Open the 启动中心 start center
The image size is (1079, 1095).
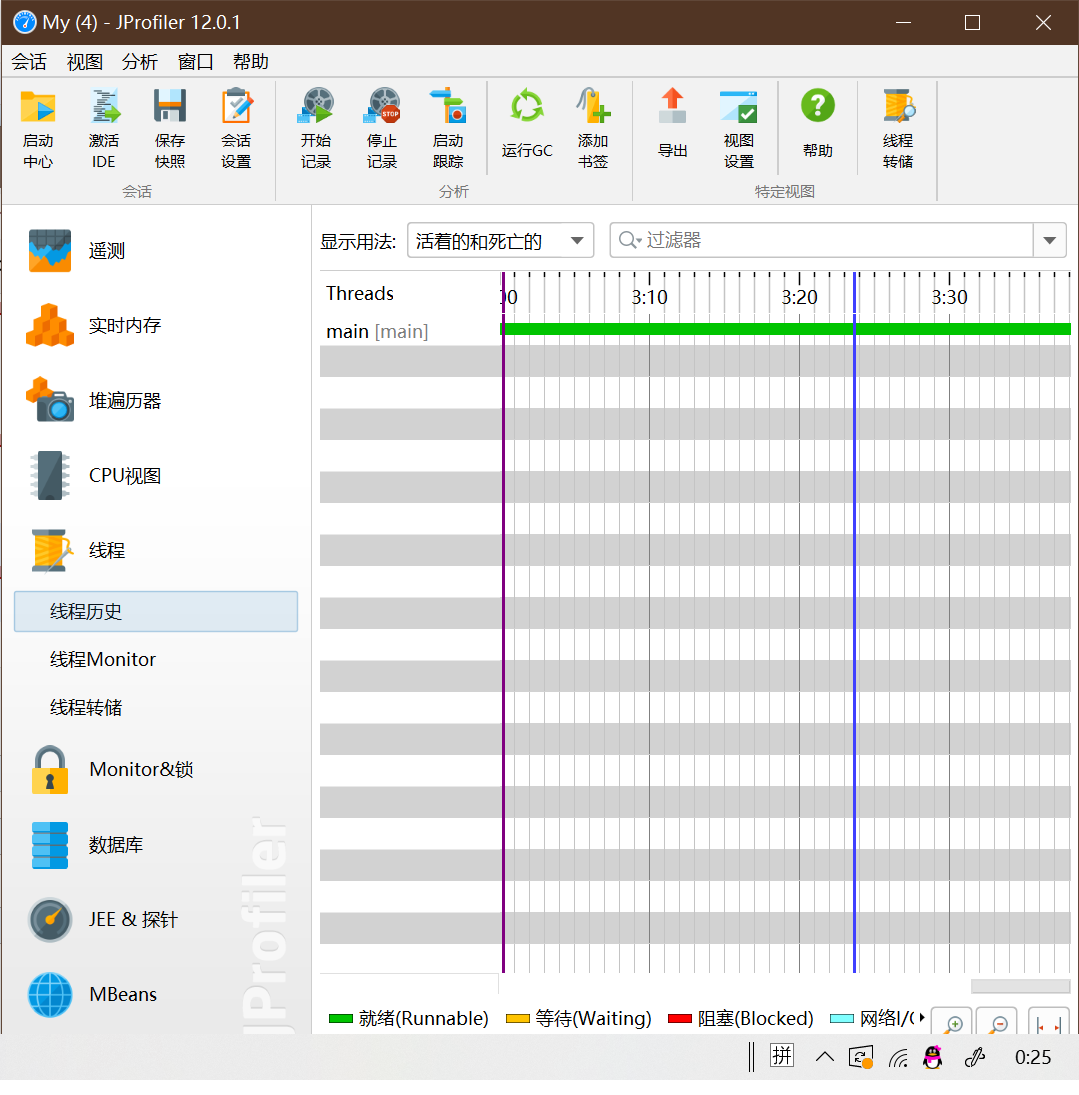38,128
